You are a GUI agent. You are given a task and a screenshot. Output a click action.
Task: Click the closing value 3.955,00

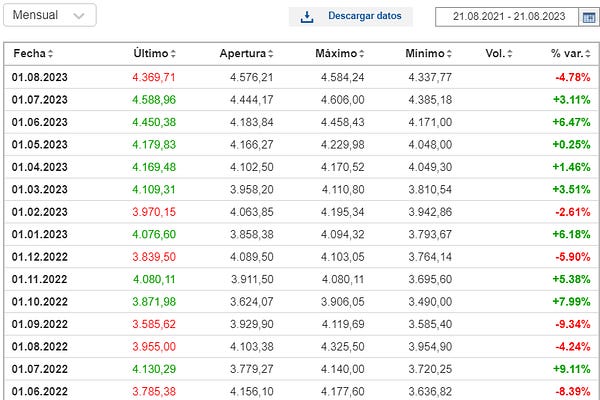[154, 347]
